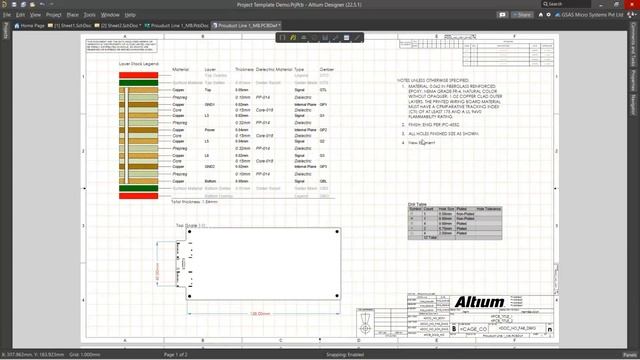Screen dimensions: 640x360
Task: Select the first rectangle icon on the active bar
Action: [282, 38]
